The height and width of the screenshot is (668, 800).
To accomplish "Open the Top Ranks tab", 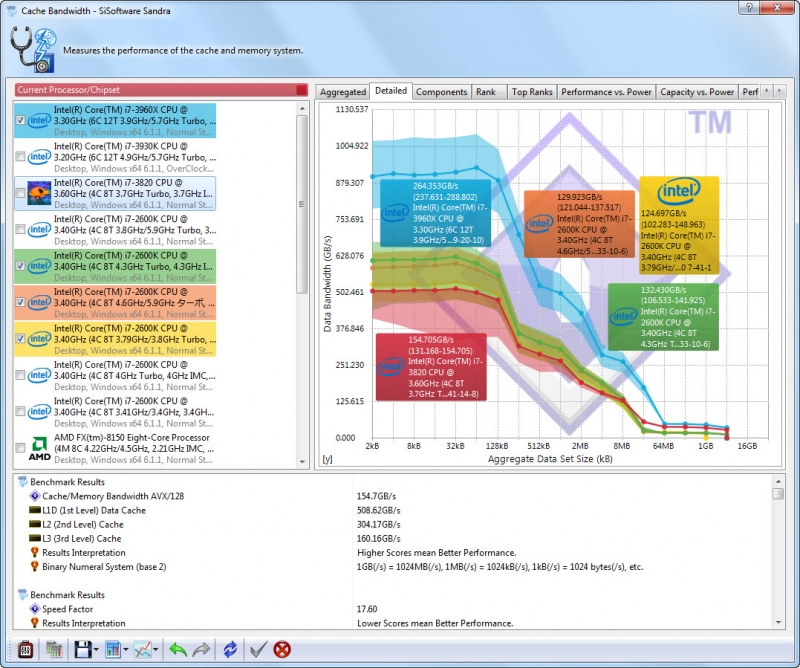I will [x=532, y=92].
